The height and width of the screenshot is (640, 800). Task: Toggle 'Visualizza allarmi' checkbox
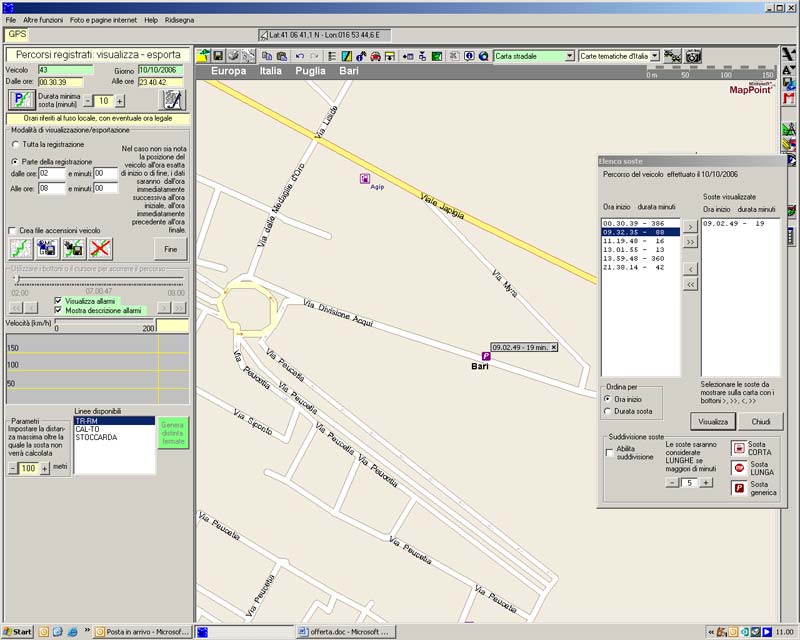58,301
